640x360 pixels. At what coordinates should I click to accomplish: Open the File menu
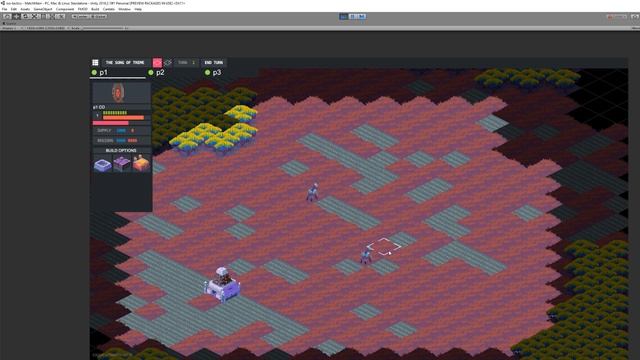pyautogui.click(x=4, y=9)
